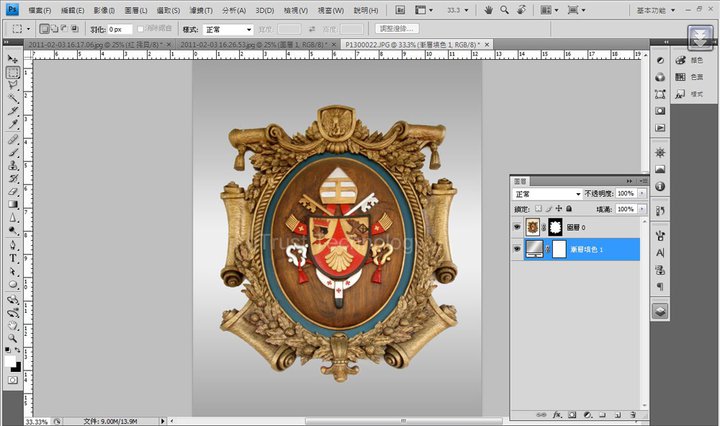The width and height of the screenshot is (720, 426).
Task: Select the Move tool
Action: pos(13,59)
